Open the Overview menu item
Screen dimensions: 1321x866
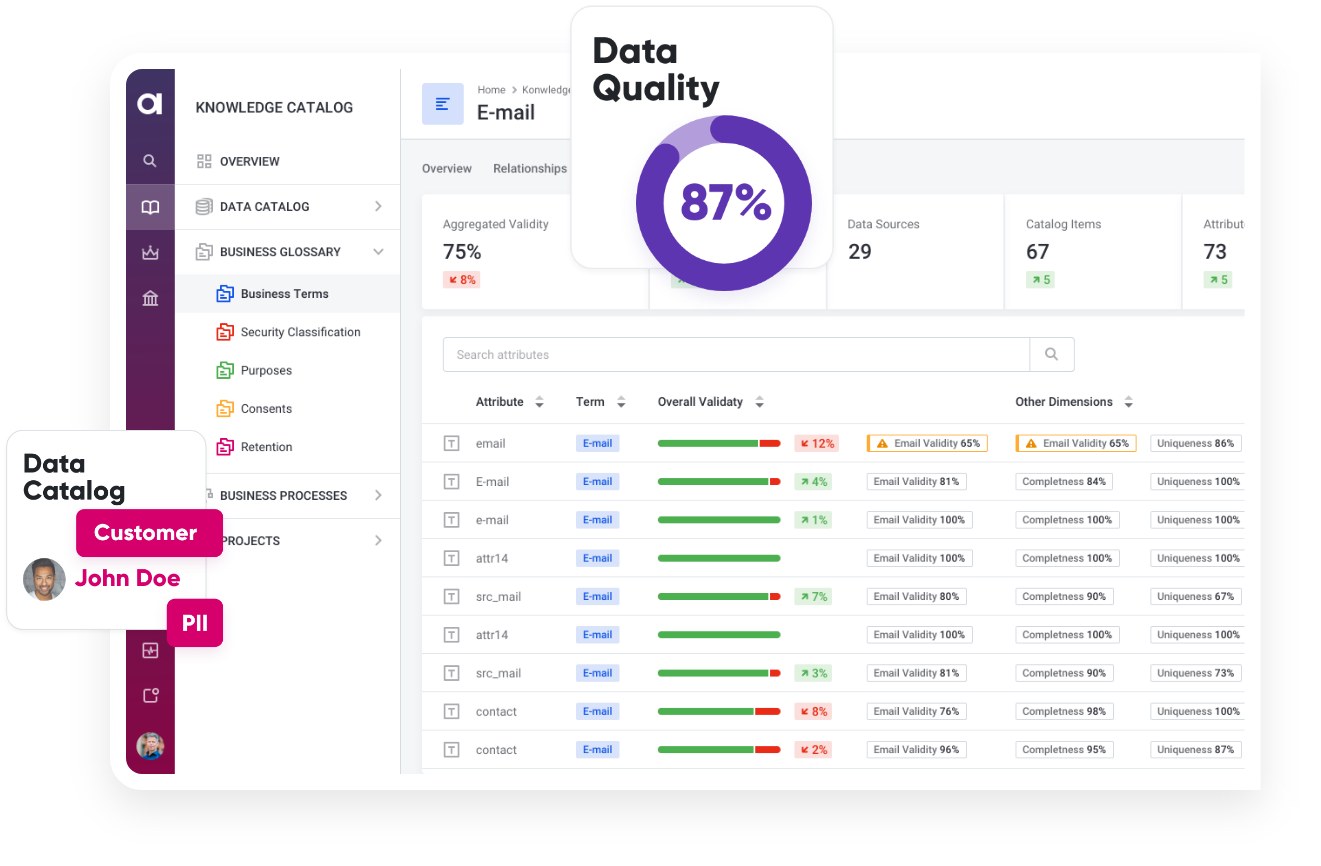(x=288, y=161)
